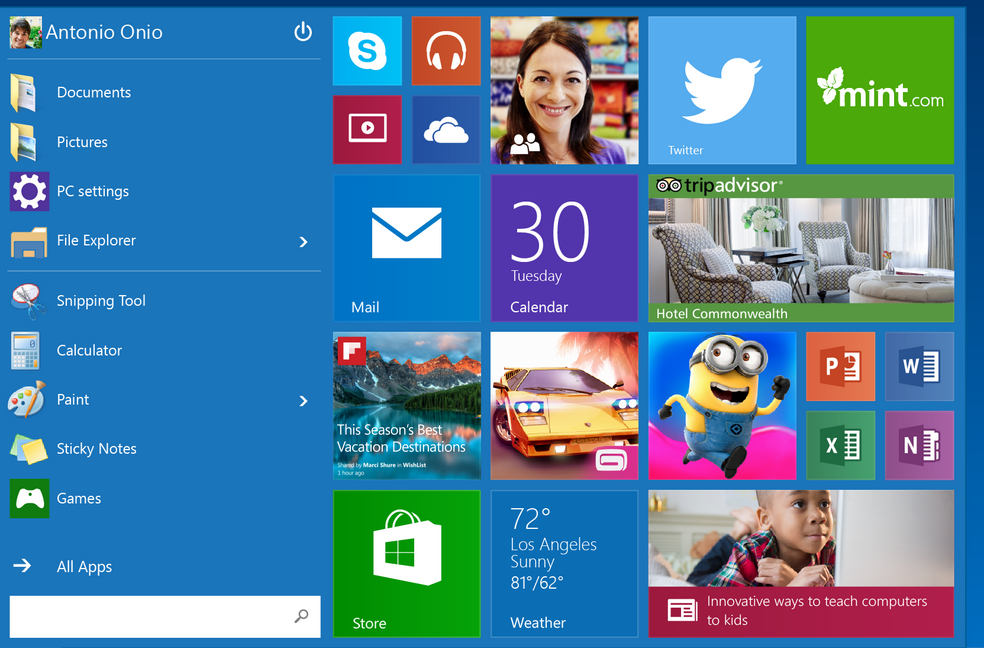Click the PC settings label

pos(93,191)
